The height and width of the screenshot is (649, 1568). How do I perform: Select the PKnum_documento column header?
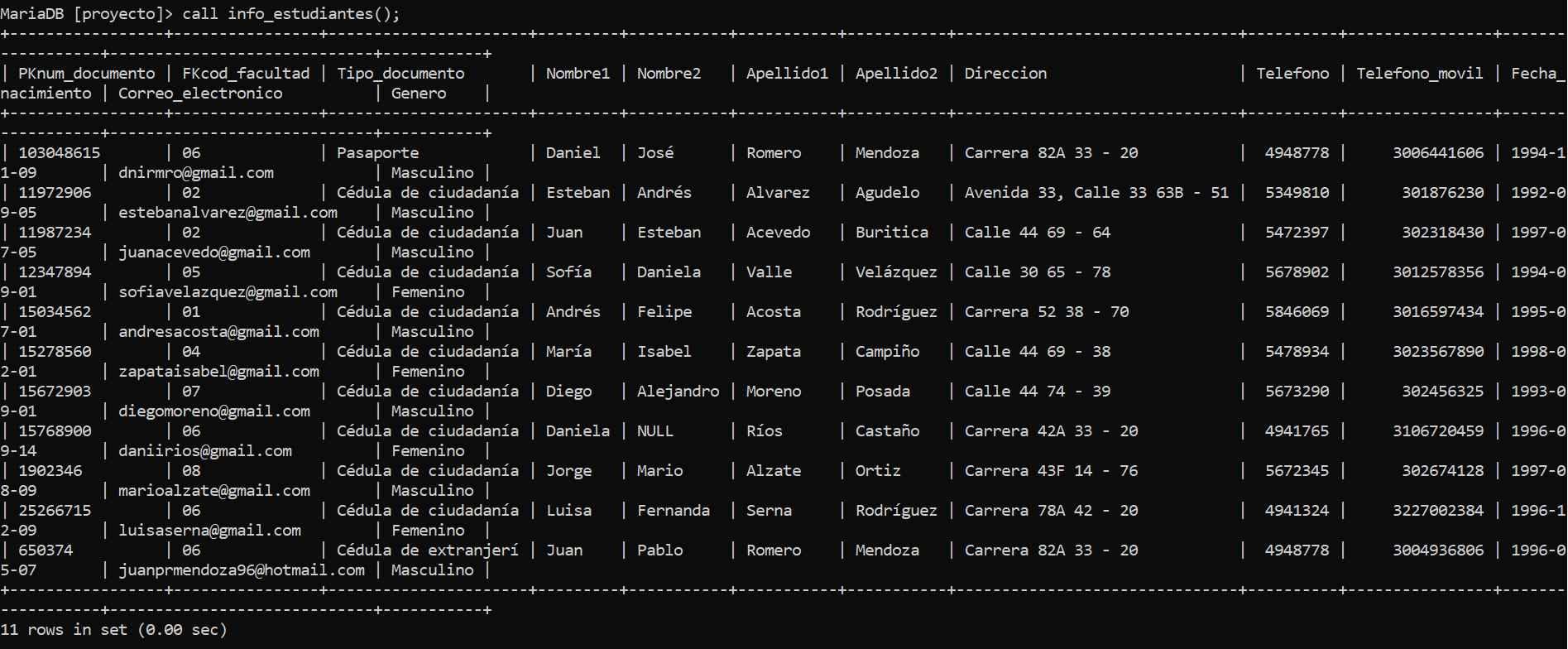pyautogui.click(x=86, y=74)
